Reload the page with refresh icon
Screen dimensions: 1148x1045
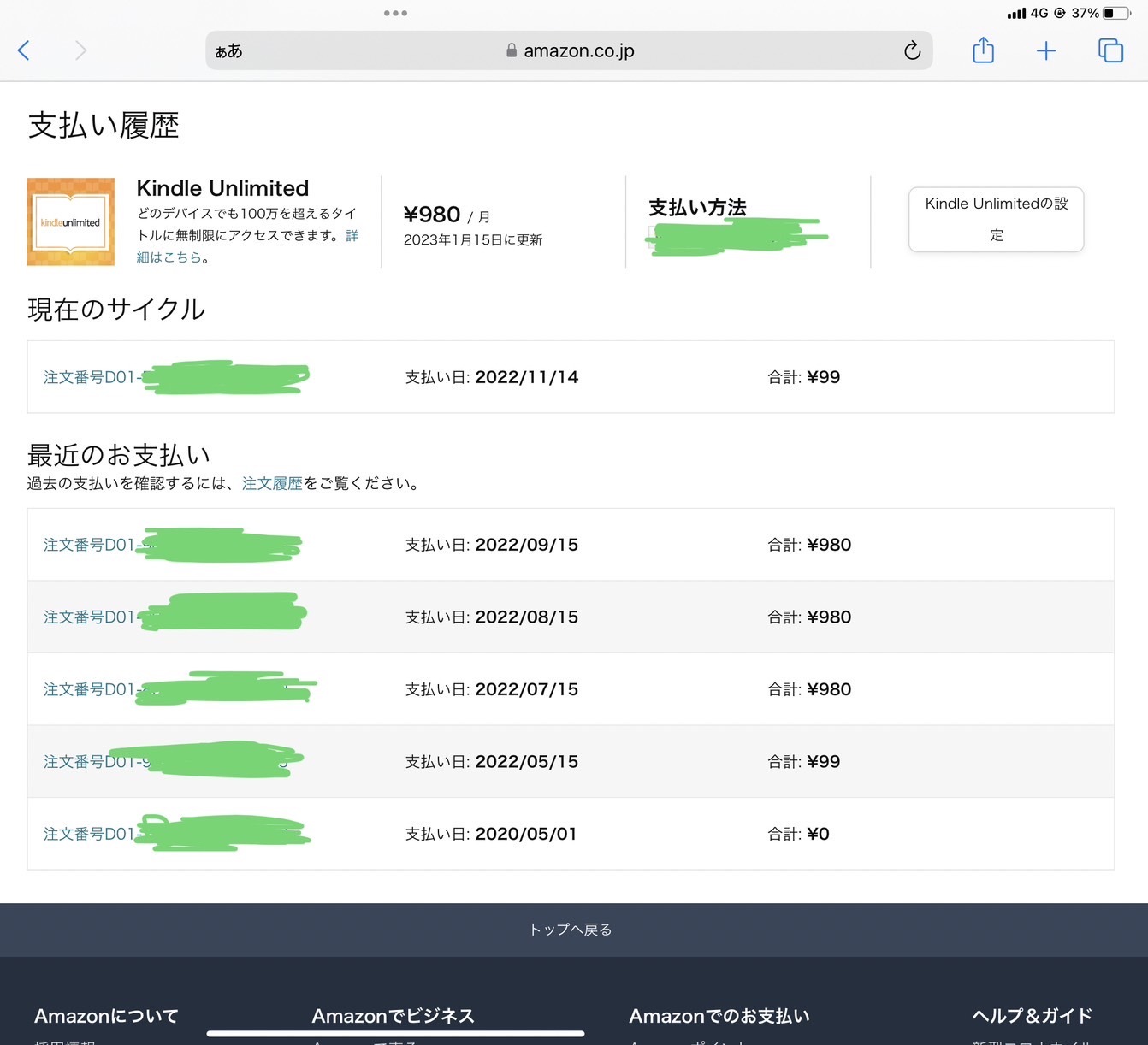912,50
